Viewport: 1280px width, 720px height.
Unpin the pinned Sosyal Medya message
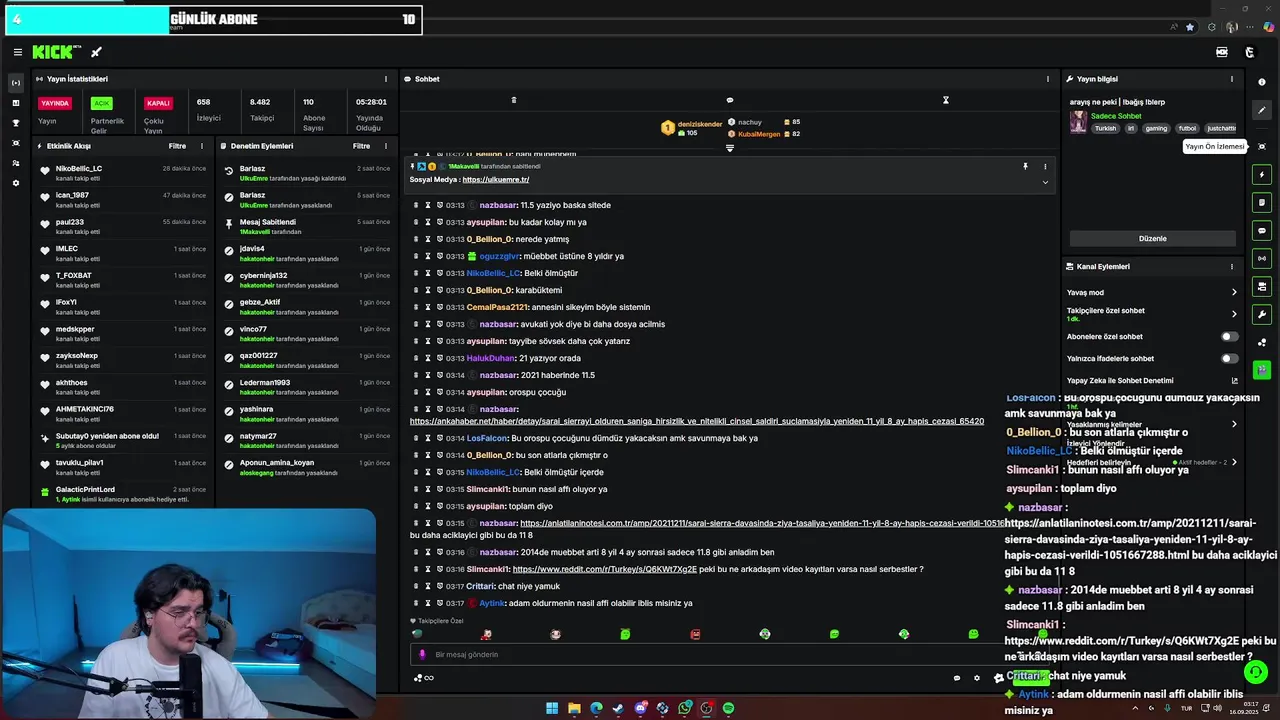[1025, 167]
